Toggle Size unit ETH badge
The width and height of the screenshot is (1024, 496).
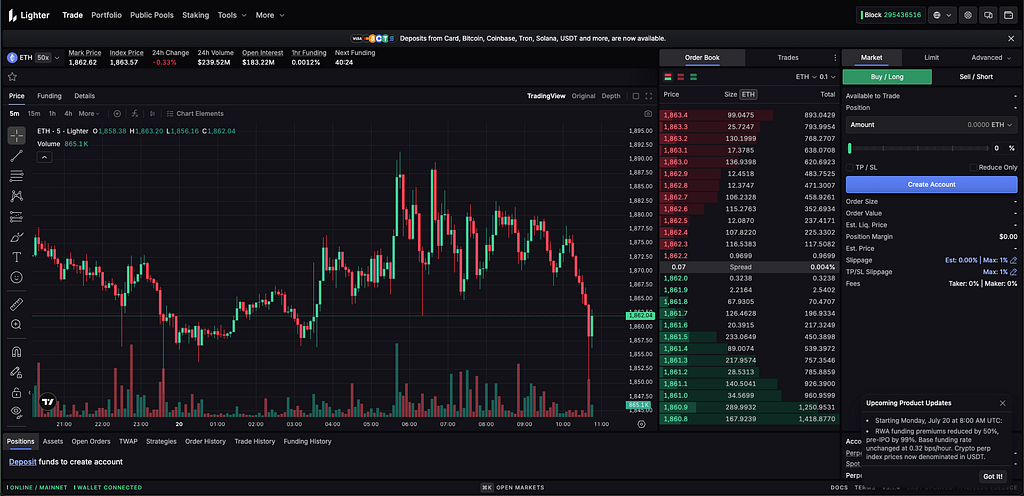[x=748, y=94]
